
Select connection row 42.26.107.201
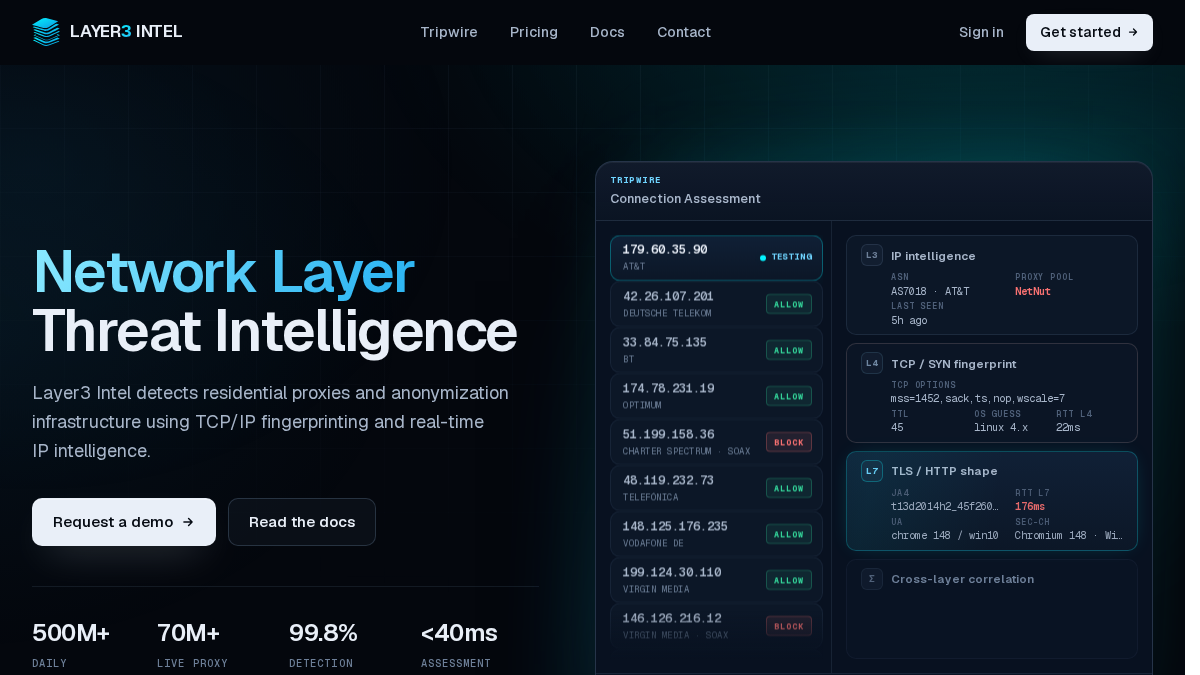click(x=717, y=304)
